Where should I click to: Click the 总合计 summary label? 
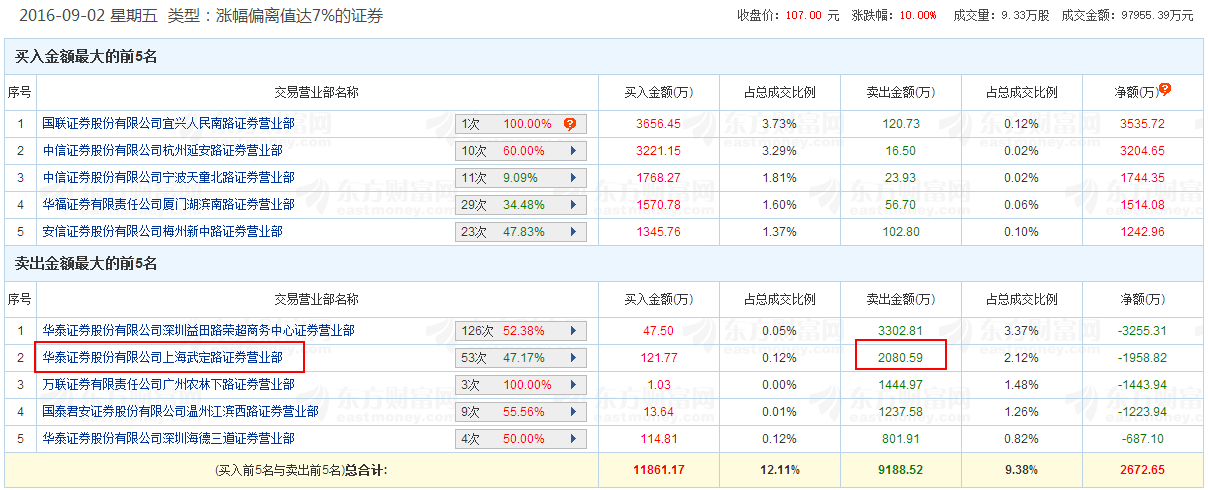(x=365, y=469)
